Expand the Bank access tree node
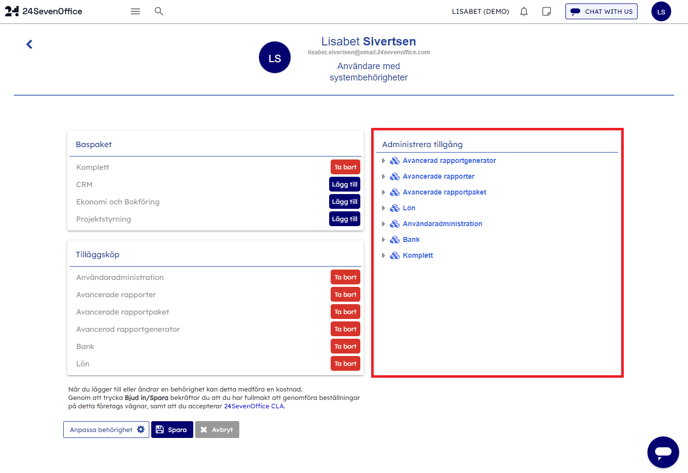Viewport: 688px width, 473px height. 383,240
